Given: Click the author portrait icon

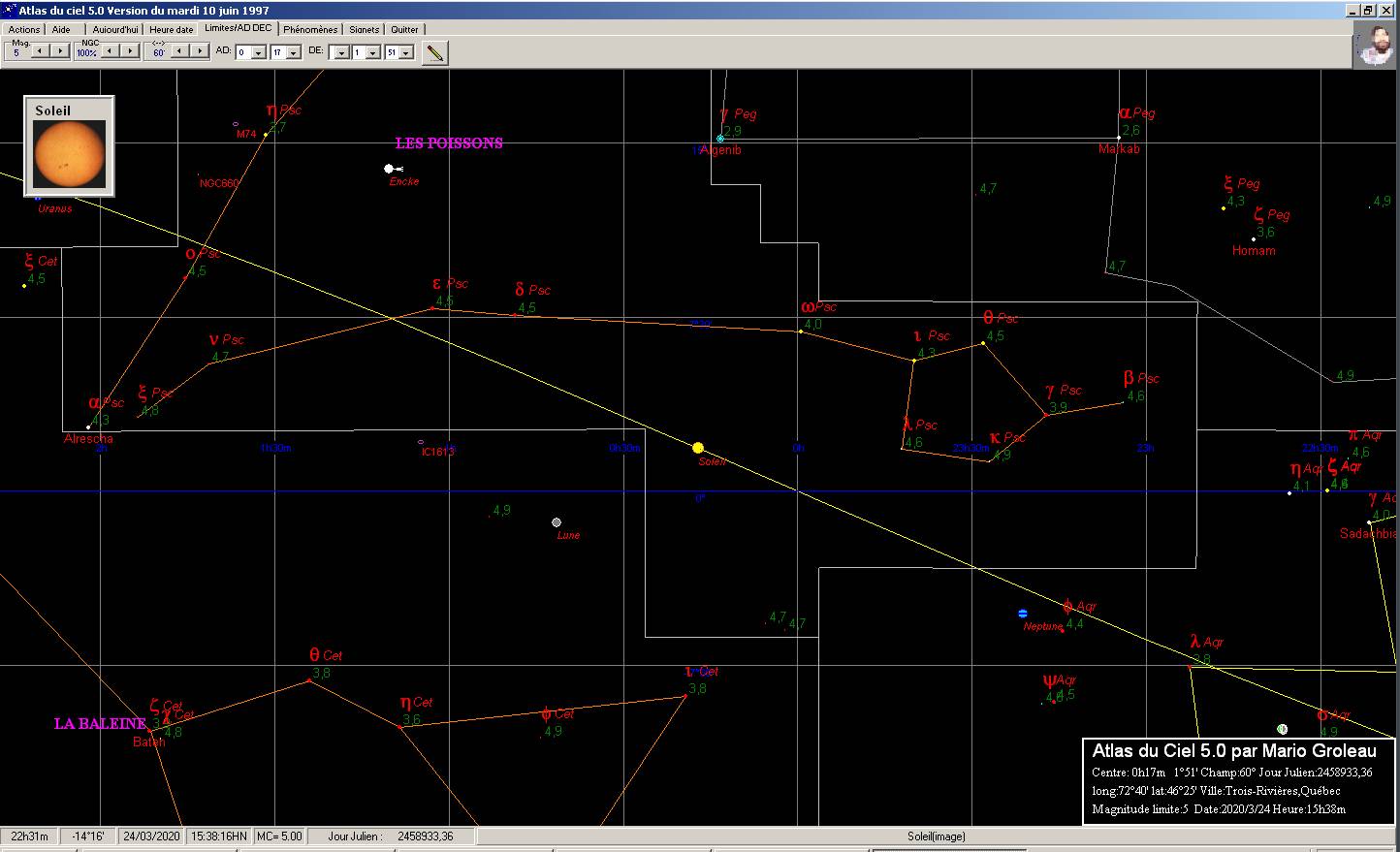Looking at the screenshot, I should tap(1375, 46).
